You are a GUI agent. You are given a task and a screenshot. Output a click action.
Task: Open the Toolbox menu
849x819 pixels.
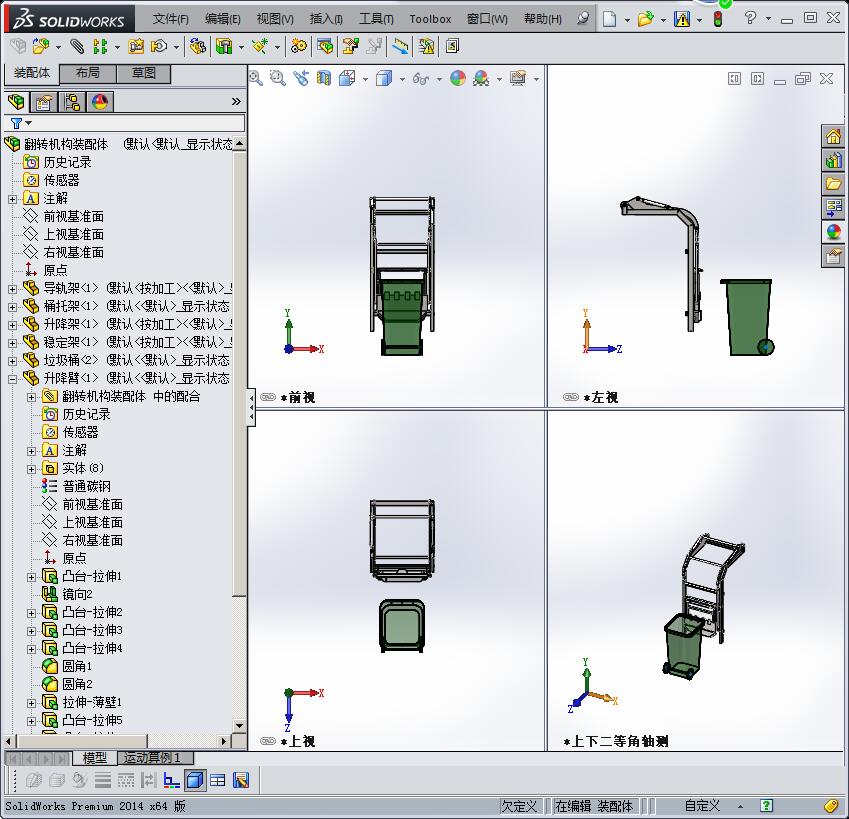(430, 19)
